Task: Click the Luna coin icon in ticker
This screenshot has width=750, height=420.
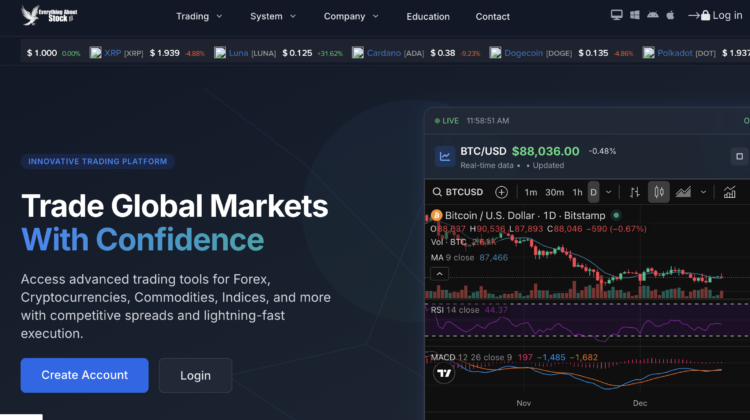Action: (220, 53)
